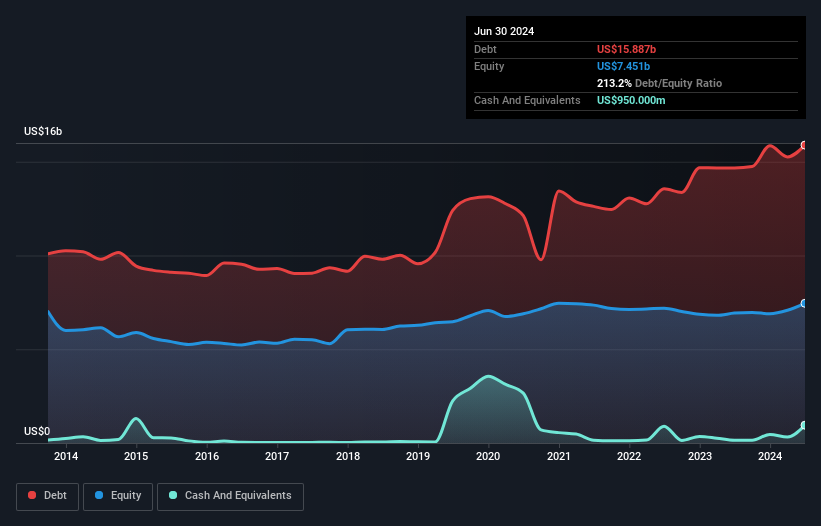Click the 2014 x-axis label
Viewport: 821px width, 526px height.
click(x=66, y=456)
